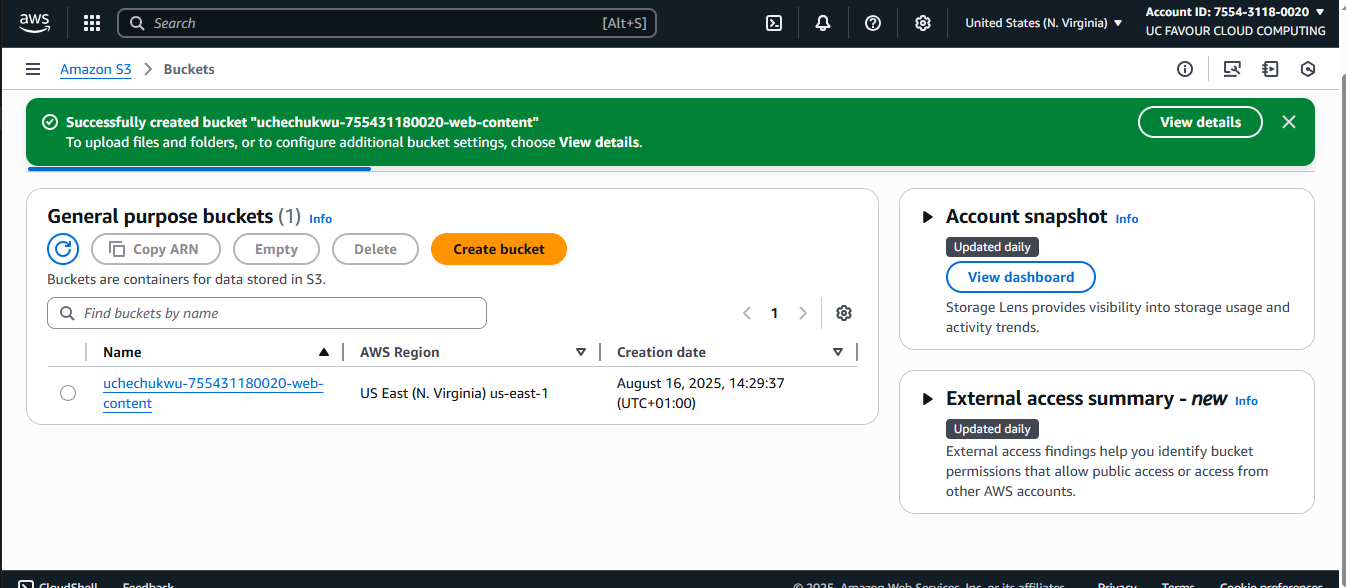Expand the External access summary section
The width and height of the screenshot is (1346, 588).
click(x=927, y=399)
